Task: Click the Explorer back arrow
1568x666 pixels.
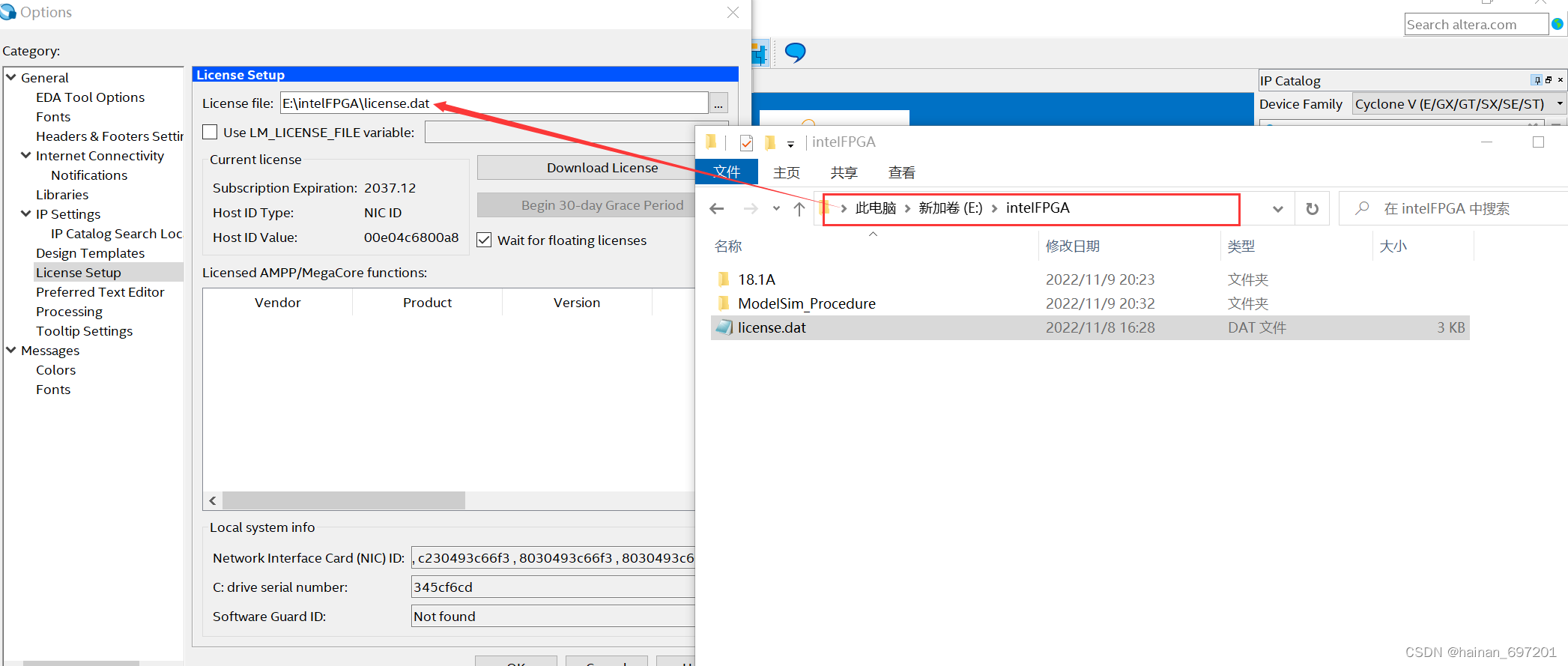Action: [x=717, y=208]
